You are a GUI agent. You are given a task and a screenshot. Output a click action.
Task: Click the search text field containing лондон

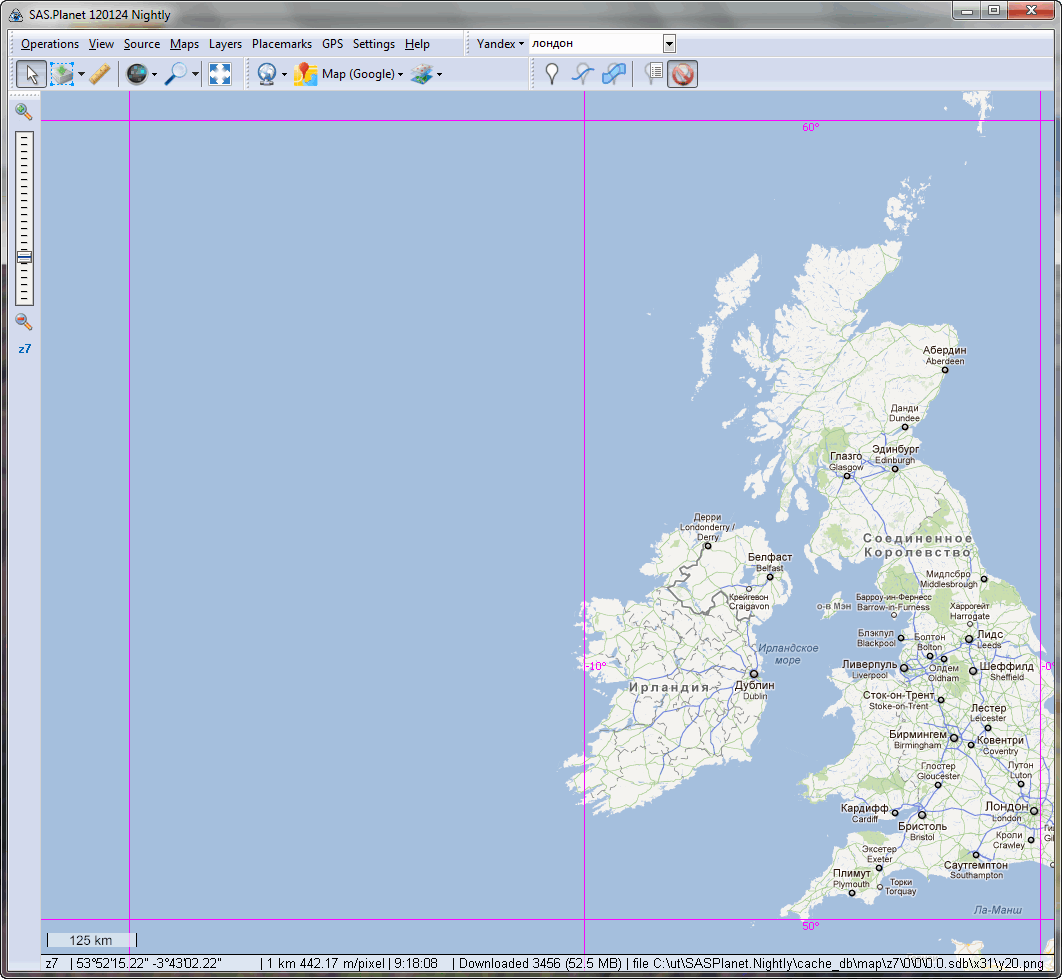point(595,44)
